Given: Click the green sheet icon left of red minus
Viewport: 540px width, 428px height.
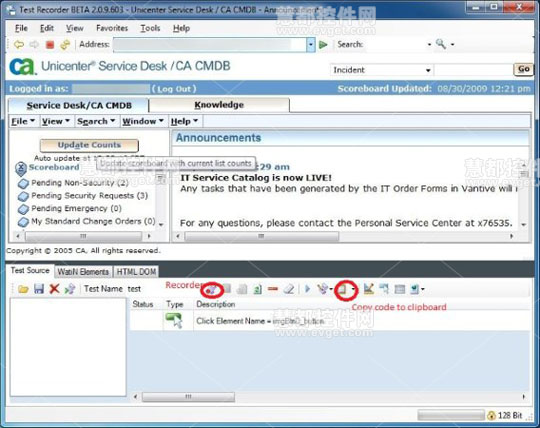Looking at the screenshot, I should [257, 289].
